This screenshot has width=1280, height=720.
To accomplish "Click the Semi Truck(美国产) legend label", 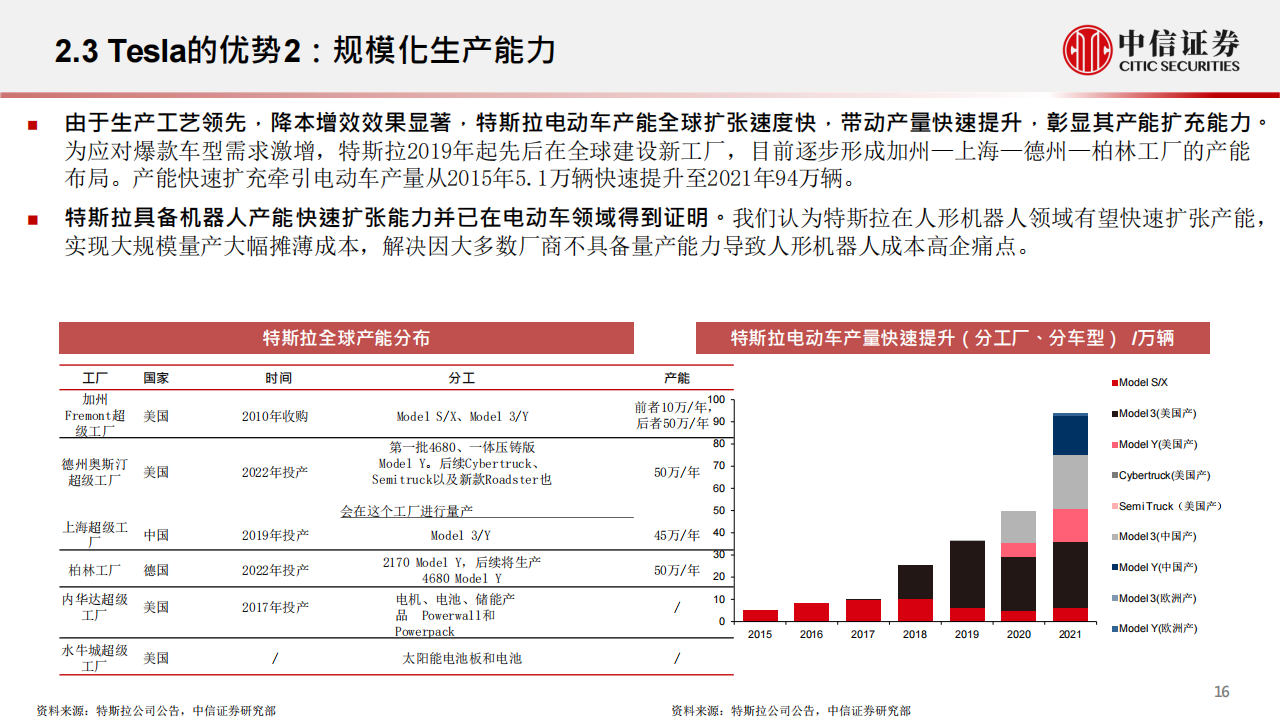I will point(1170,507).
